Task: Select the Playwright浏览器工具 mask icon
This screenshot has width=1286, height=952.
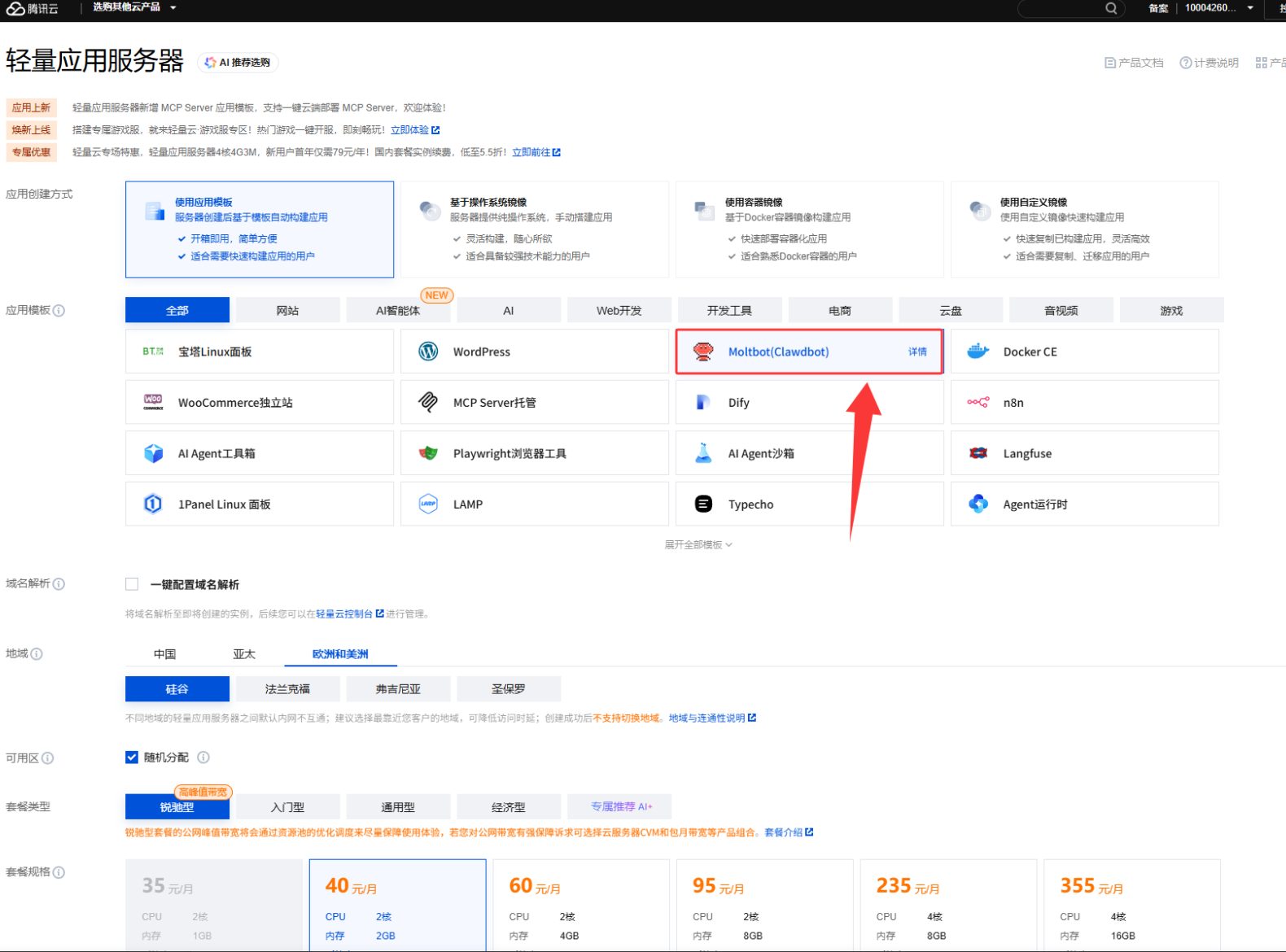Action: coord(428,453)
